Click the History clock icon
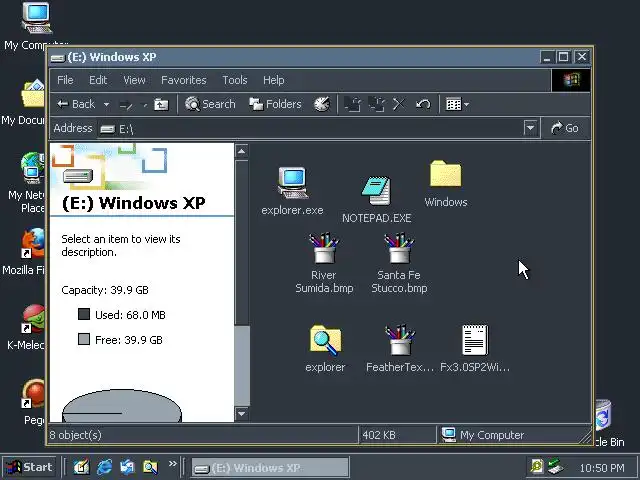Image resolution: width=640 pixels, height=480 pixels. (322, 104)
